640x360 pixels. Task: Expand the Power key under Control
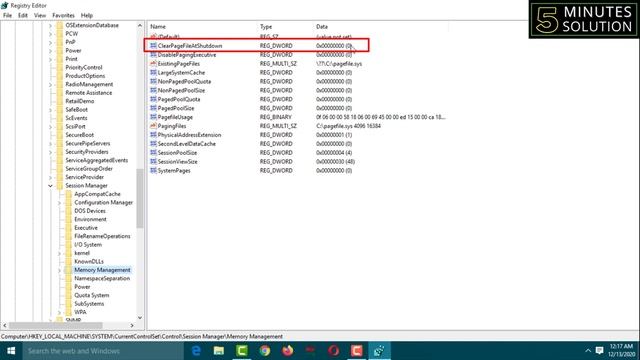click(51, 51)
